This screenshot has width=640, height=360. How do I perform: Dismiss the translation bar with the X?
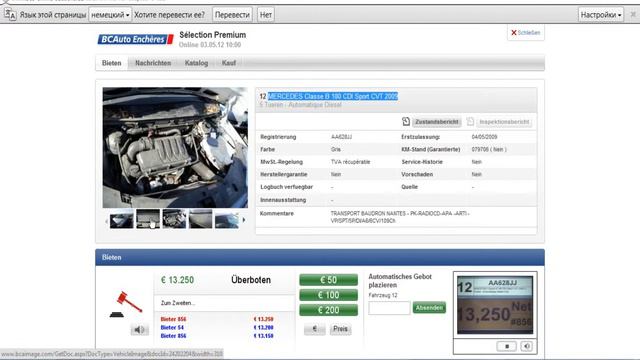point(633,15)
